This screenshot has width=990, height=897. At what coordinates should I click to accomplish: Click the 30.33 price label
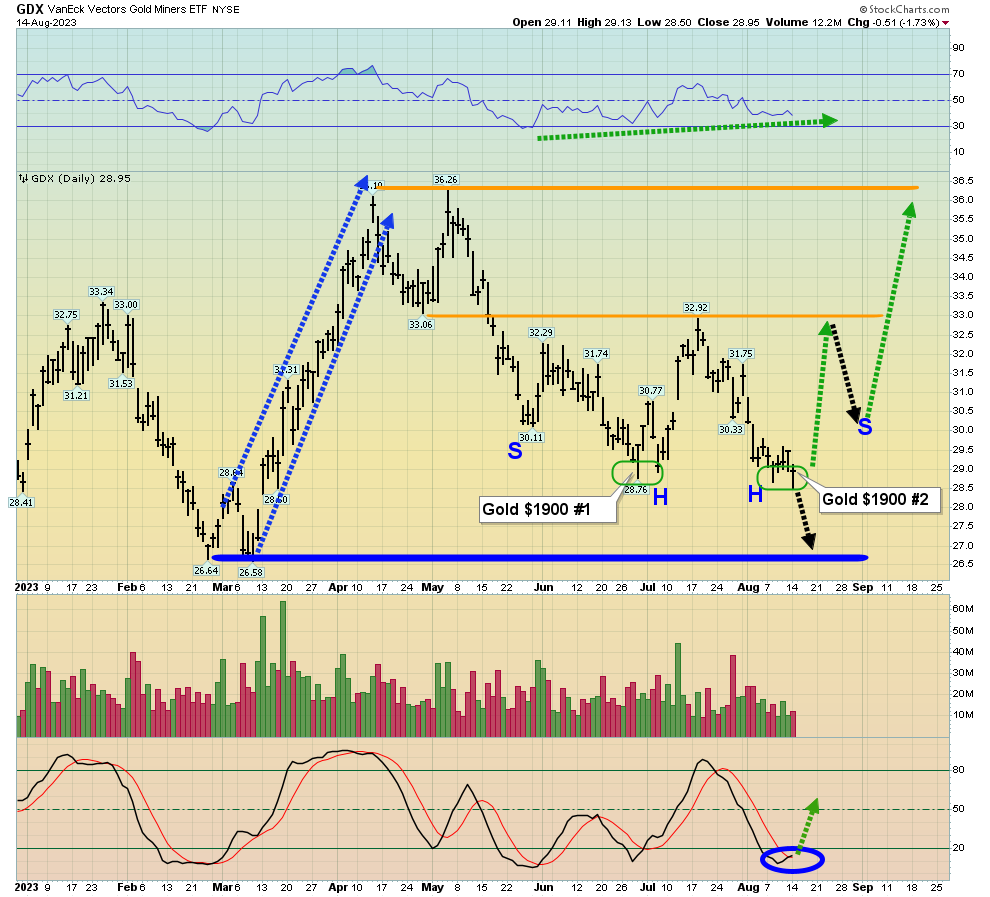[731, 429]
